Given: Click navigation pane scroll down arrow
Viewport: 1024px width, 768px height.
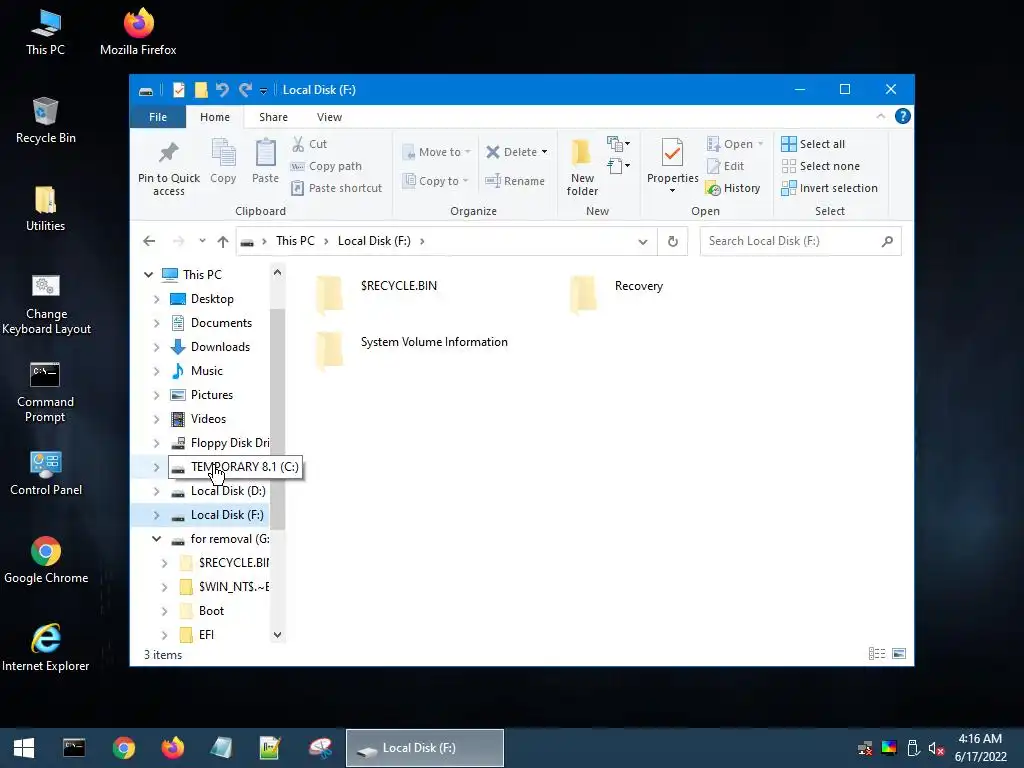Looking at the screenshot, I should coord(278,635).
